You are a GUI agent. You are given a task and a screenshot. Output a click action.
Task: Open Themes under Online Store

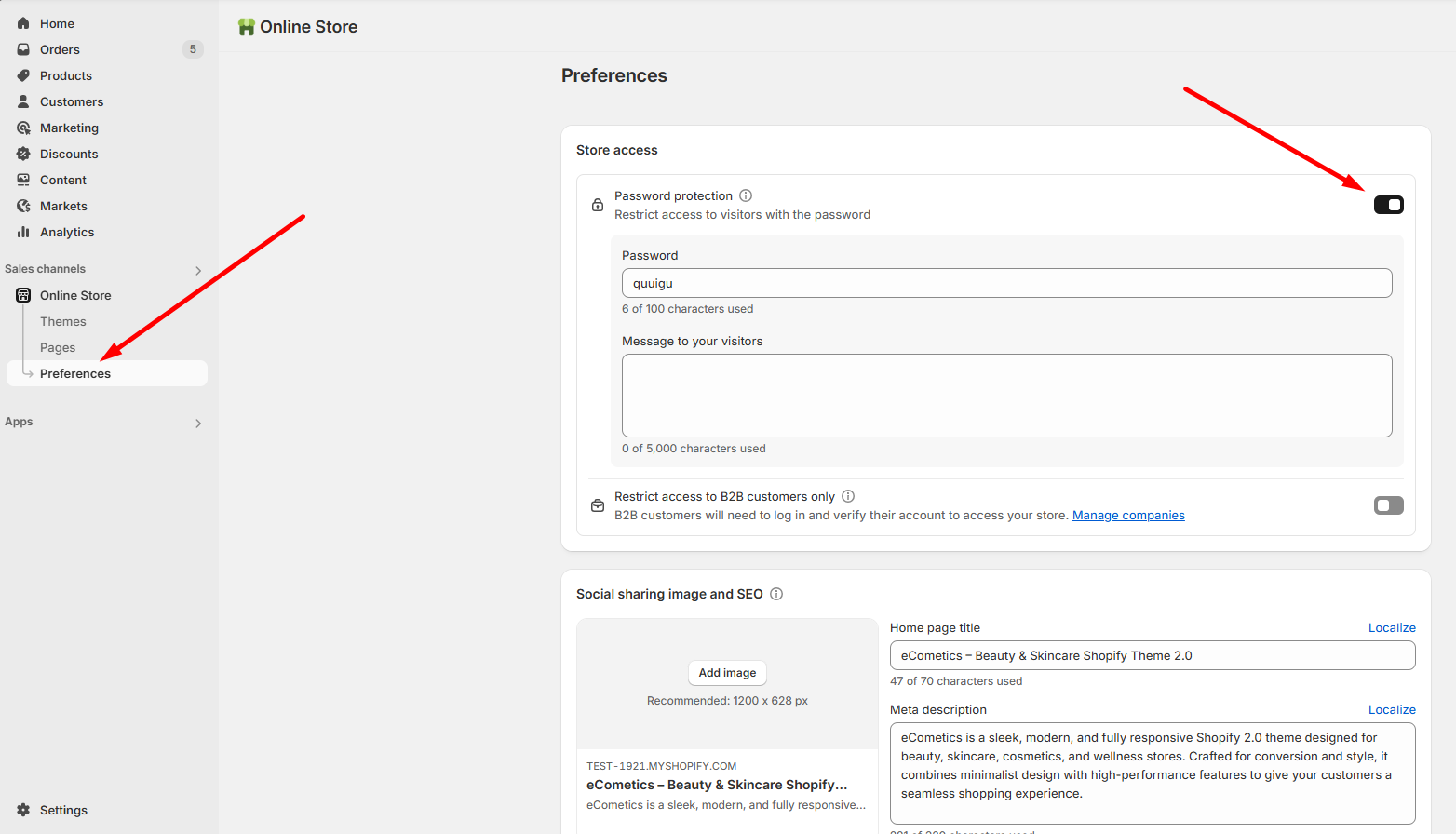coord(63,321)
